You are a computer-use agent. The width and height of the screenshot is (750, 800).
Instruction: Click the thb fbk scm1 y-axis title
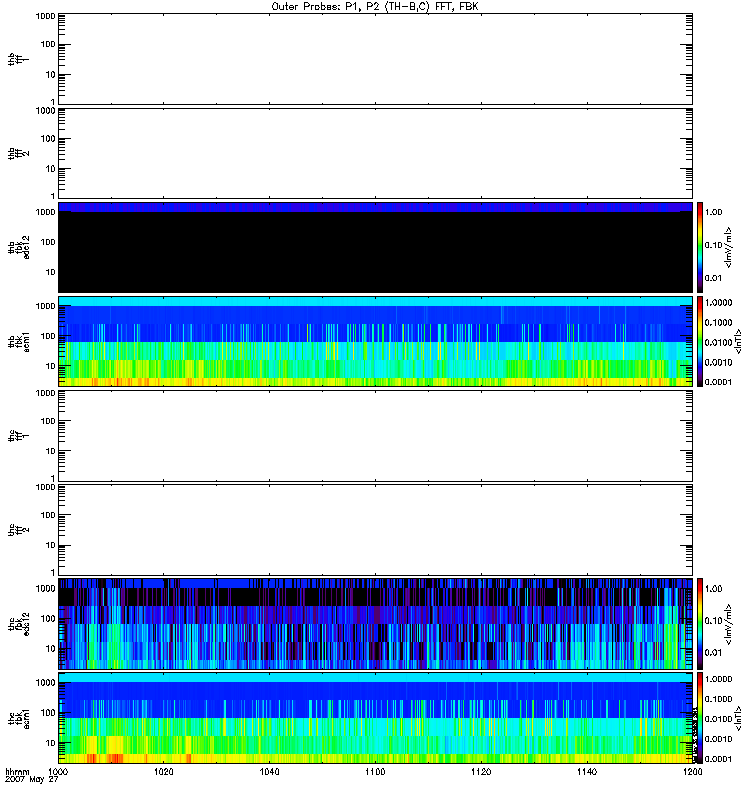[19, 341]
